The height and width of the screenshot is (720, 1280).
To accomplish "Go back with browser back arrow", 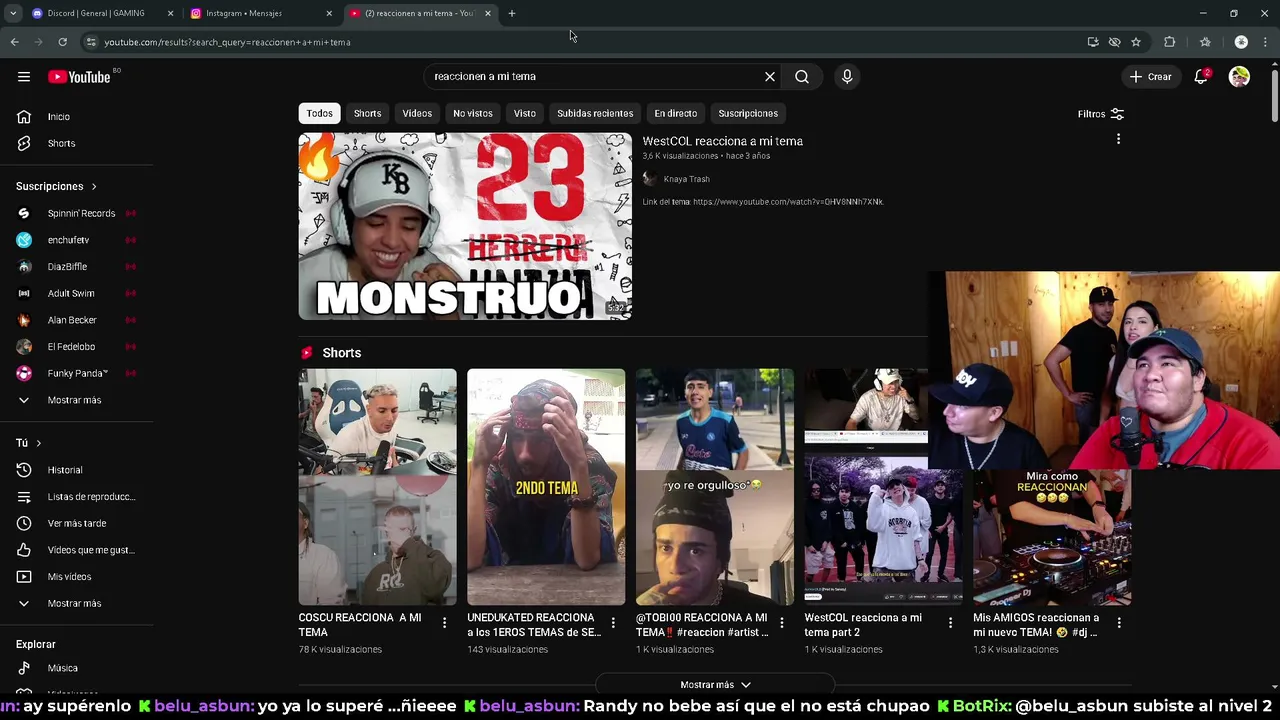I will coord(14,42).
